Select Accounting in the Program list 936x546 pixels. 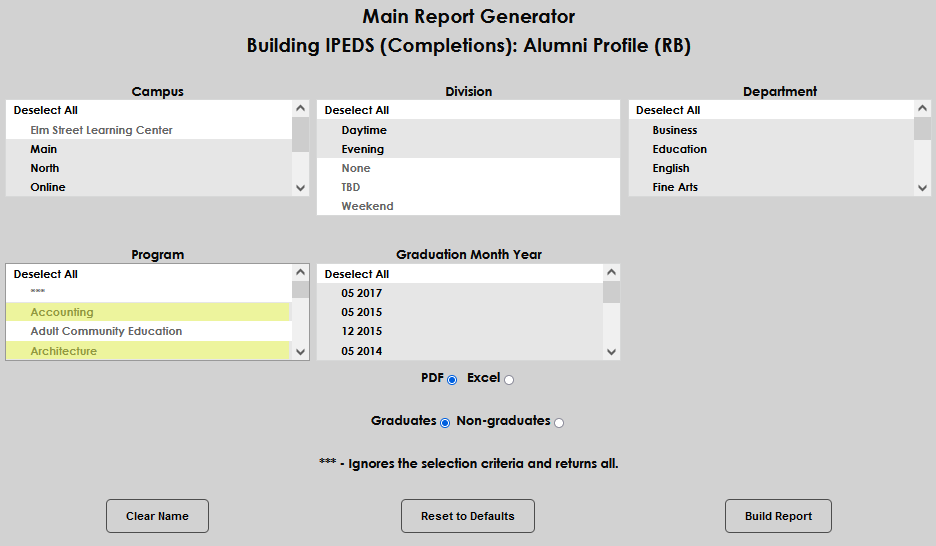tap(62, 312)
